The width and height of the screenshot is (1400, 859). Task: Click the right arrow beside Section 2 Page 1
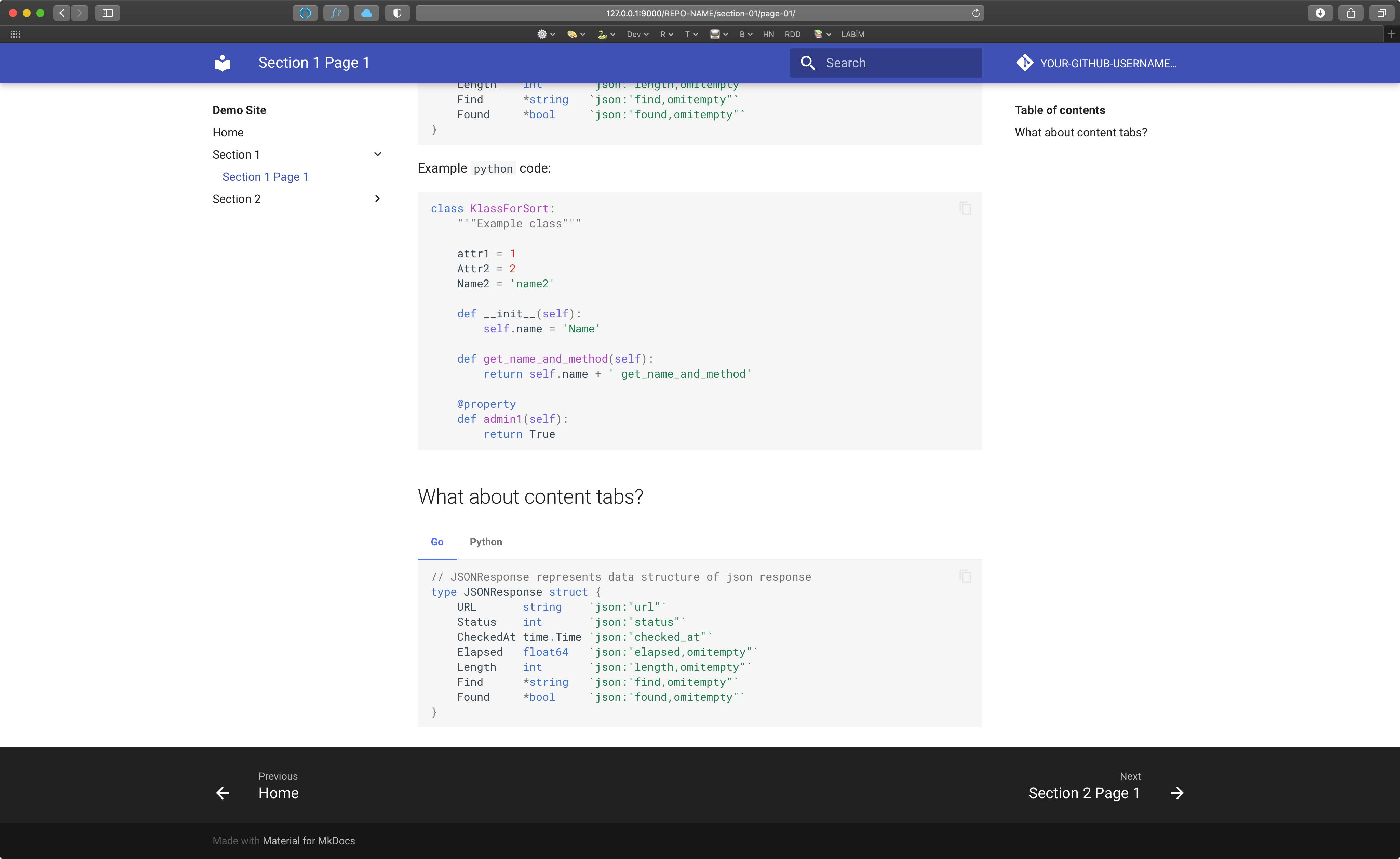1177,792
